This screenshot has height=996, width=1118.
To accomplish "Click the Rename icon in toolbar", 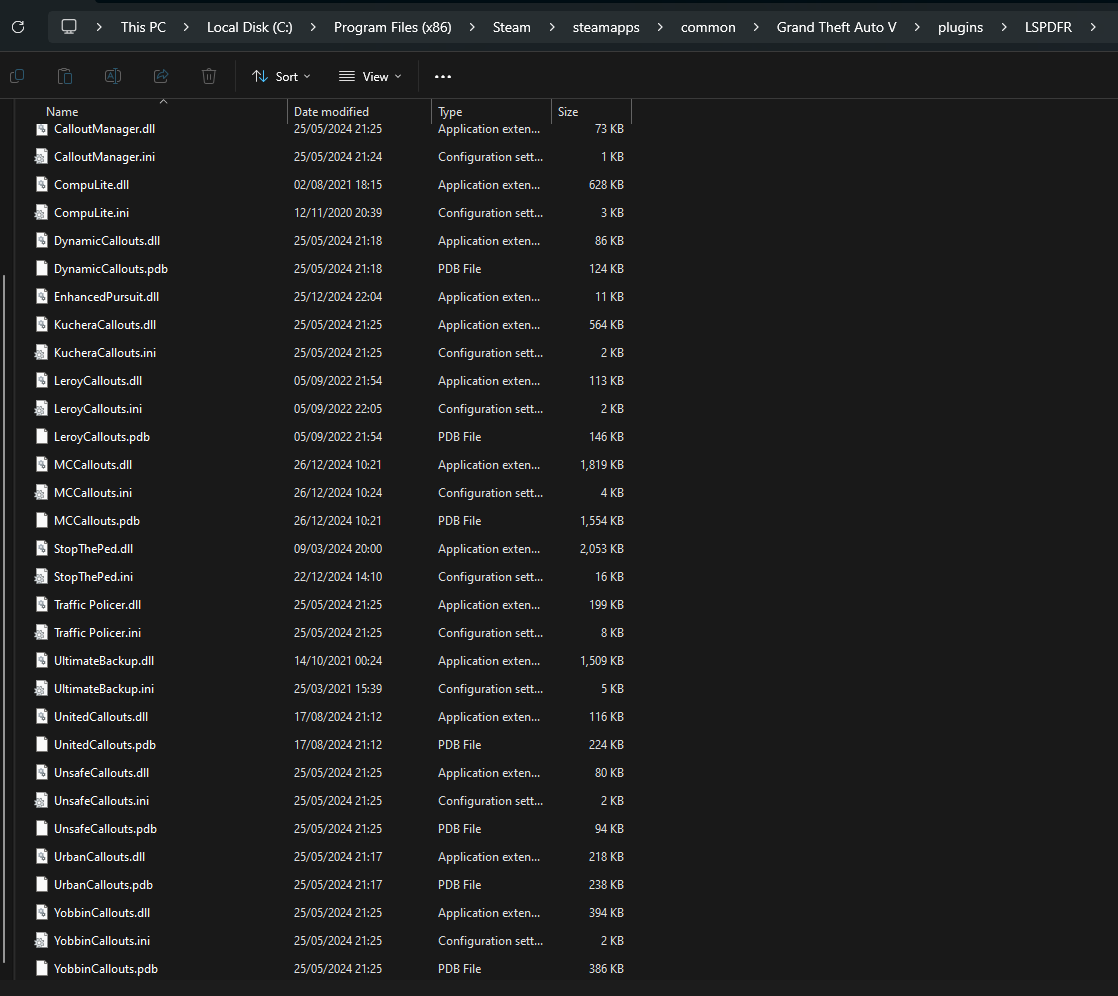I will (113, 76).
